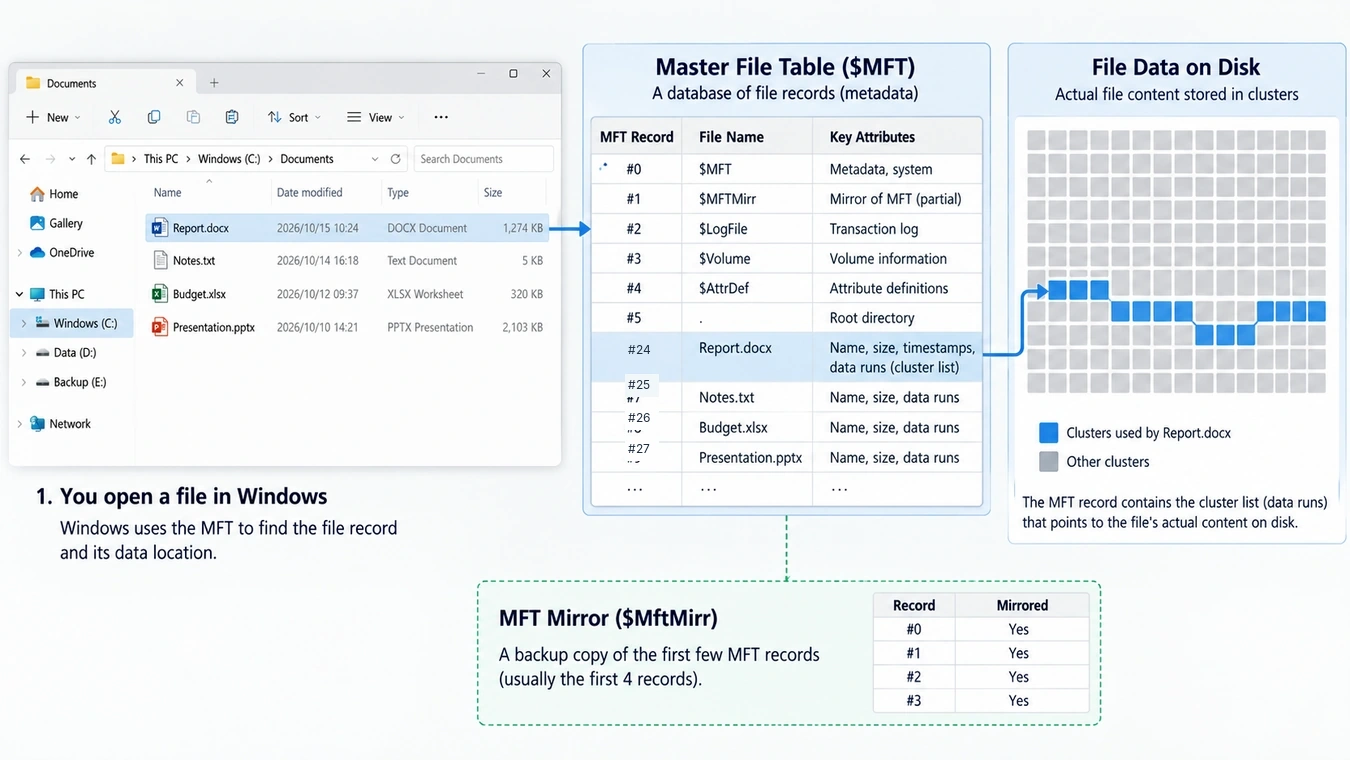Open the three-dots See more menu
Viewport: 1350px width, 760px height.
441,117
